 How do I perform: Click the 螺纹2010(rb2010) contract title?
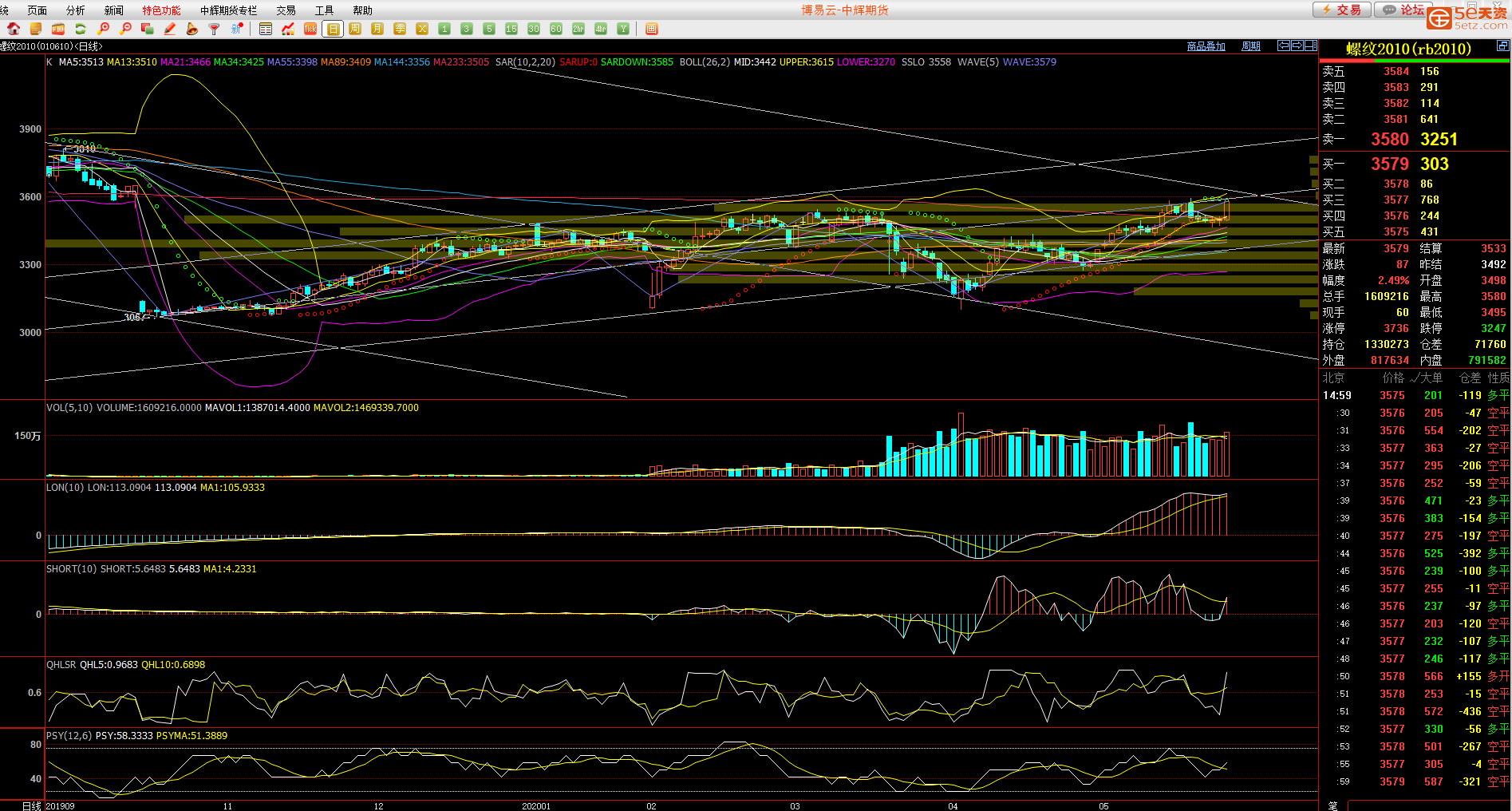(1409, 49)
